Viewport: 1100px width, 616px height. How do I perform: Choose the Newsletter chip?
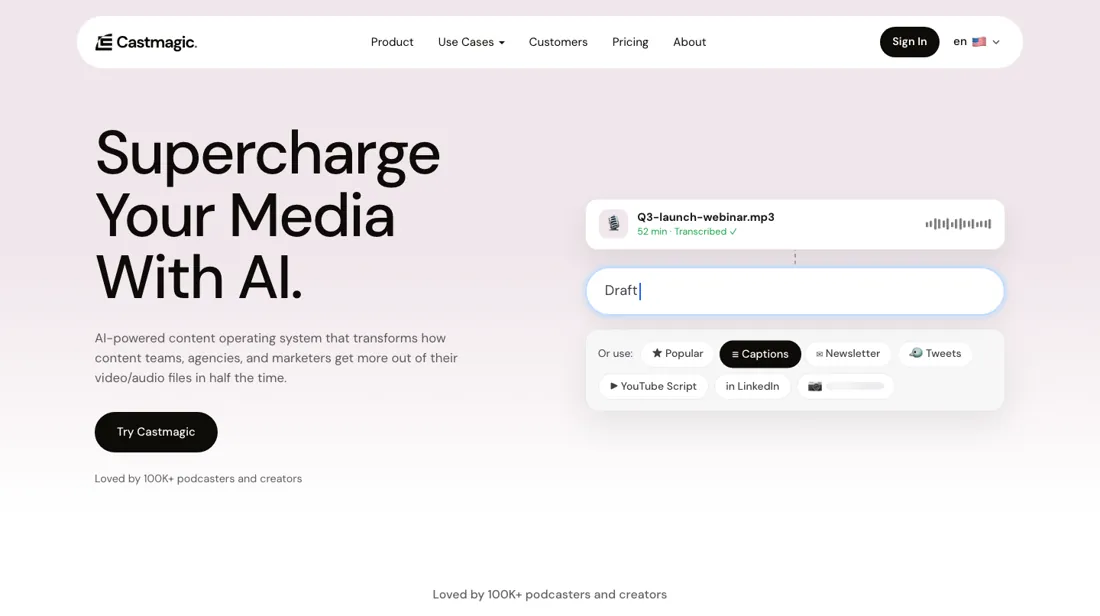tap(847, 354)
